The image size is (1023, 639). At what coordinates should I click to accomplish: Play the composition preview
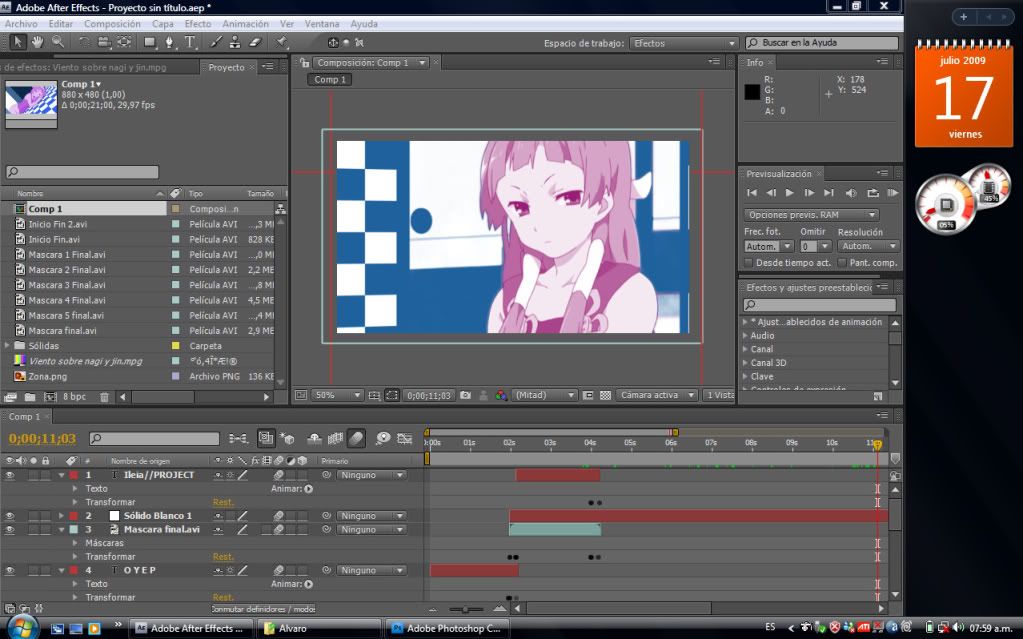coord(789,193)
